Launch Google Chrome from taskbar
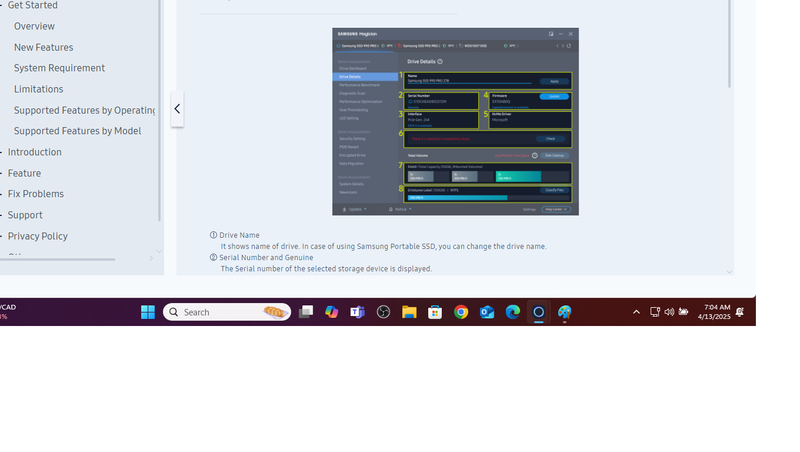Viewport: 800px width, 452px height. tap(461, 312)
